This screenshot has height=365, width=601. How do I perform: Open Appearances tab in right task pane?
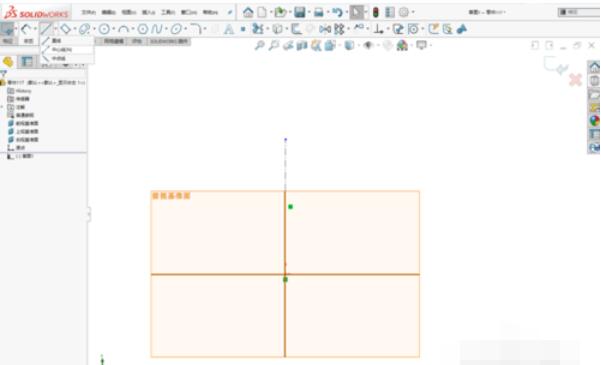(x=594, y=121)
